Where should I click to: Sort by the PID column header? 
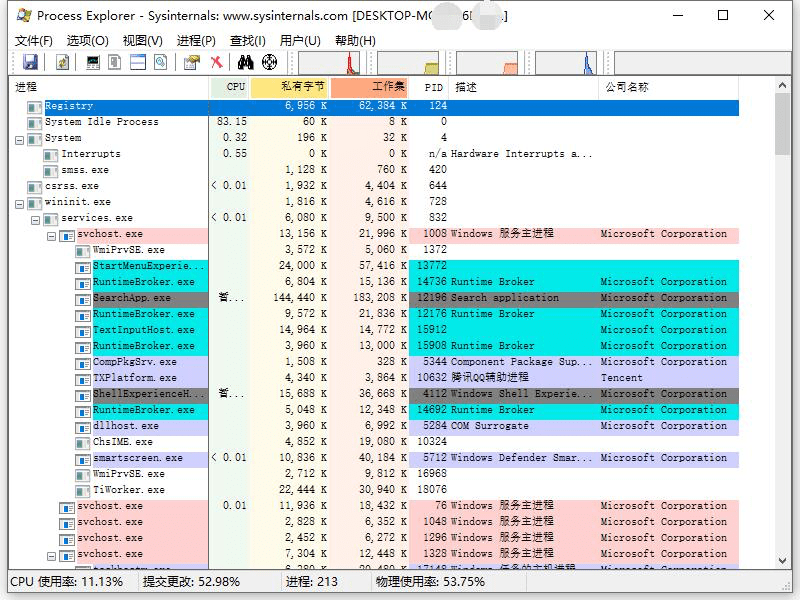pos(429,87)
